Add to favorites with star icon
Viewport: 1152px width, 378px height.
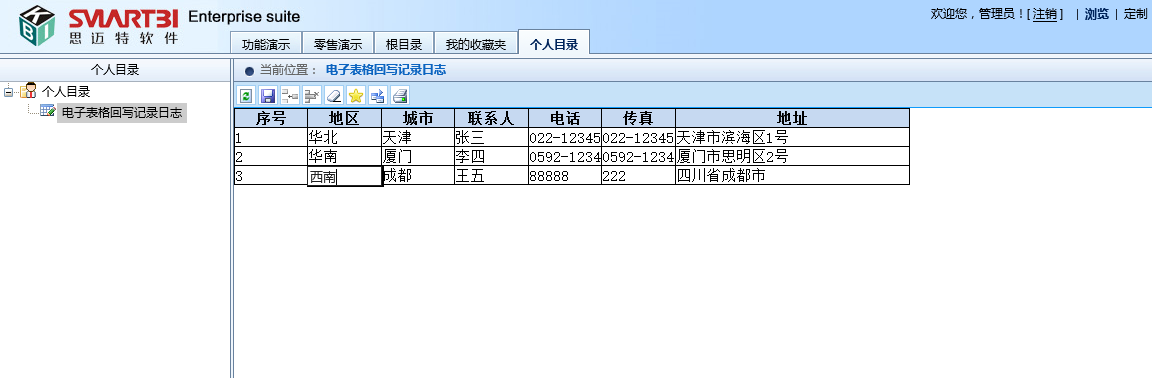[356, 96]
